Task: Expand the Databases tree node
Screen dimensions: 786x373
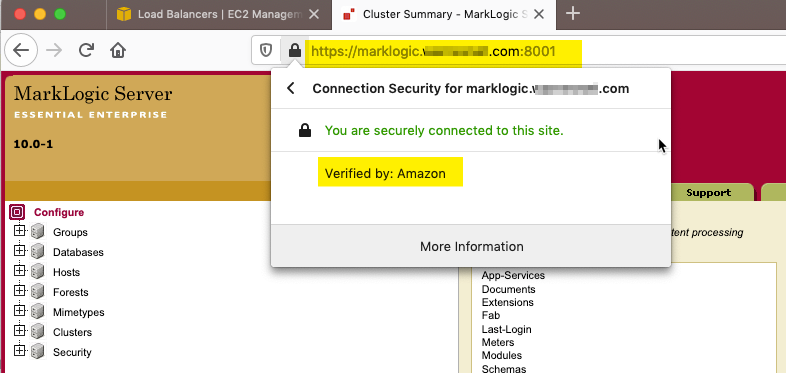Action: [x=19, y=250]
